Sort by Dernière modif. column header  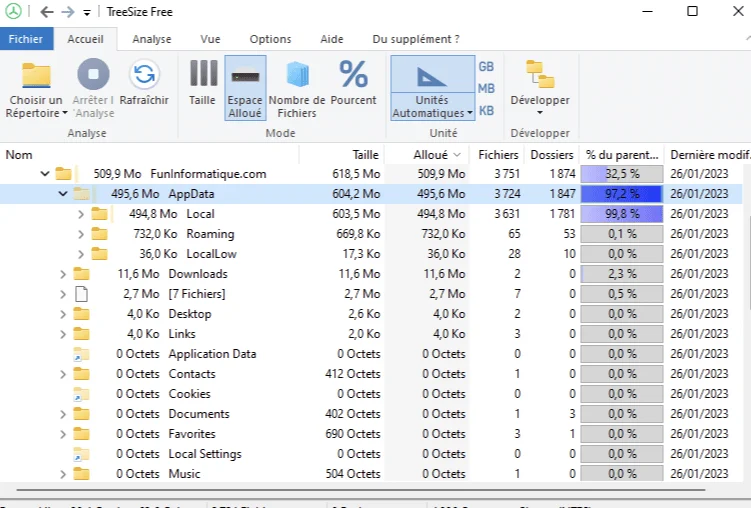pyautogui.click(x=708, y=155)
